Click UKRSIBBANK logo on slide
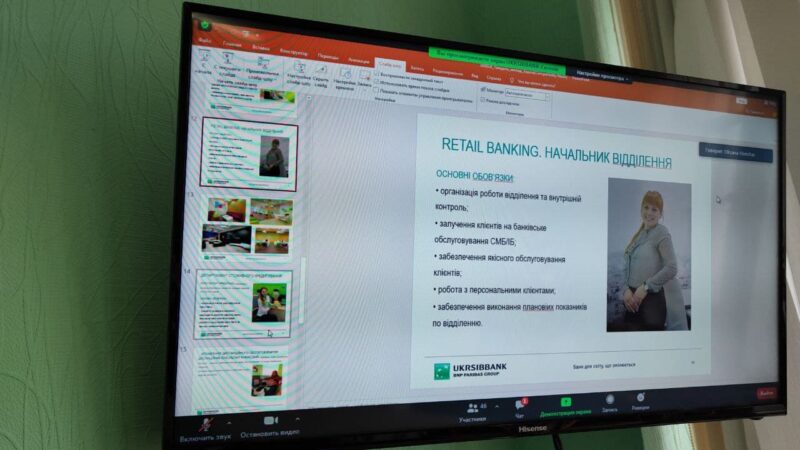This screenshot has height=450, width=800. click(470, 370)
